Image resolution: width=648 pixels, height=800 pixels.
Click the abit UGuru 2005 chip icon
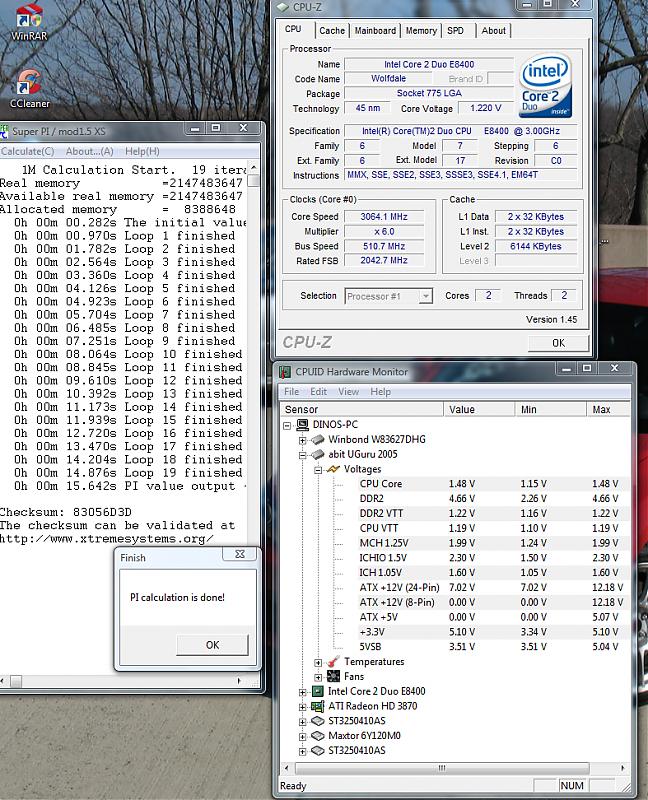(x=318, y=454)
